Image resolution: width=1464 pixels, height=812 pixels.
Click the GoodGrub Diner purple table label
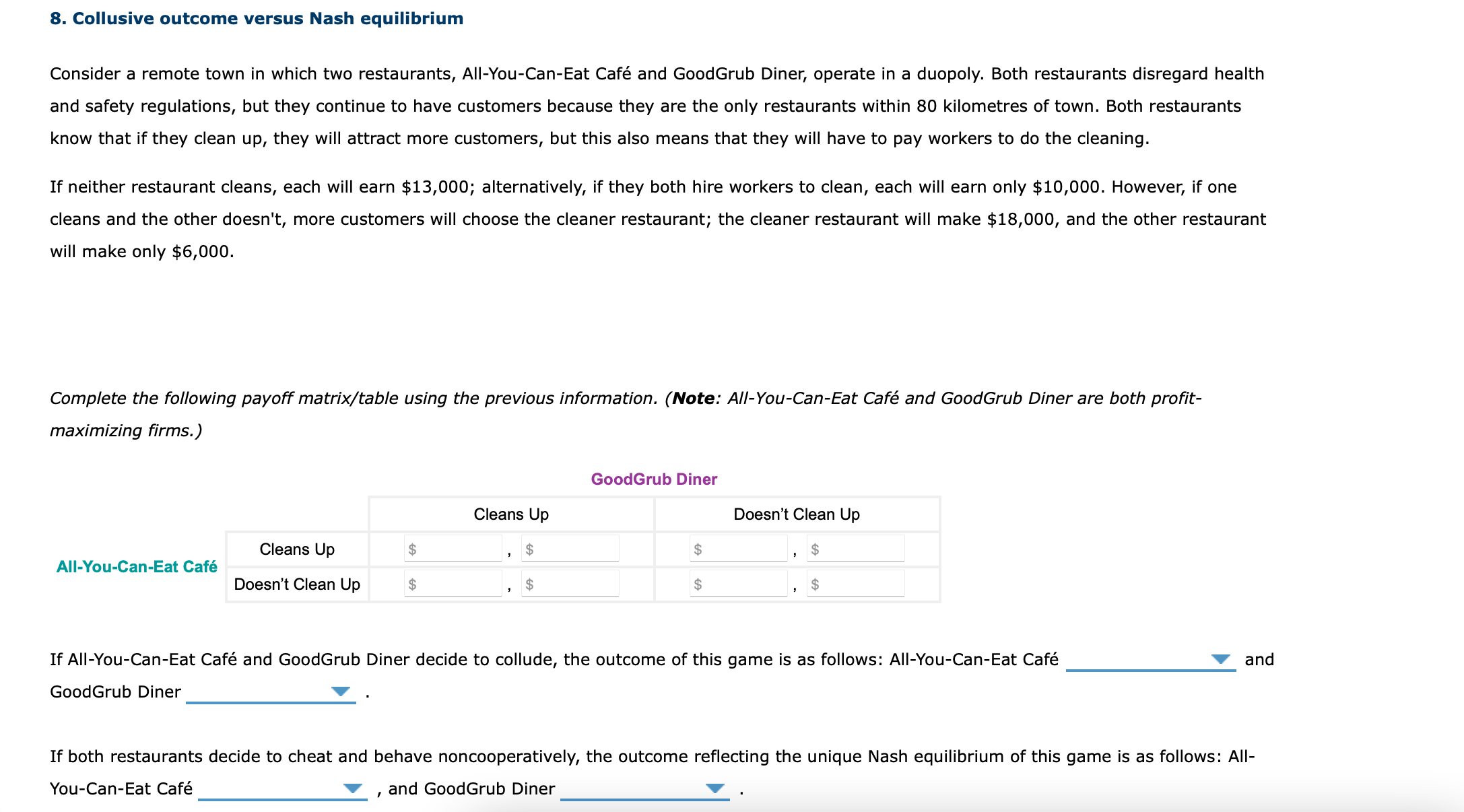pyautogui.click(x=653, y=479)
